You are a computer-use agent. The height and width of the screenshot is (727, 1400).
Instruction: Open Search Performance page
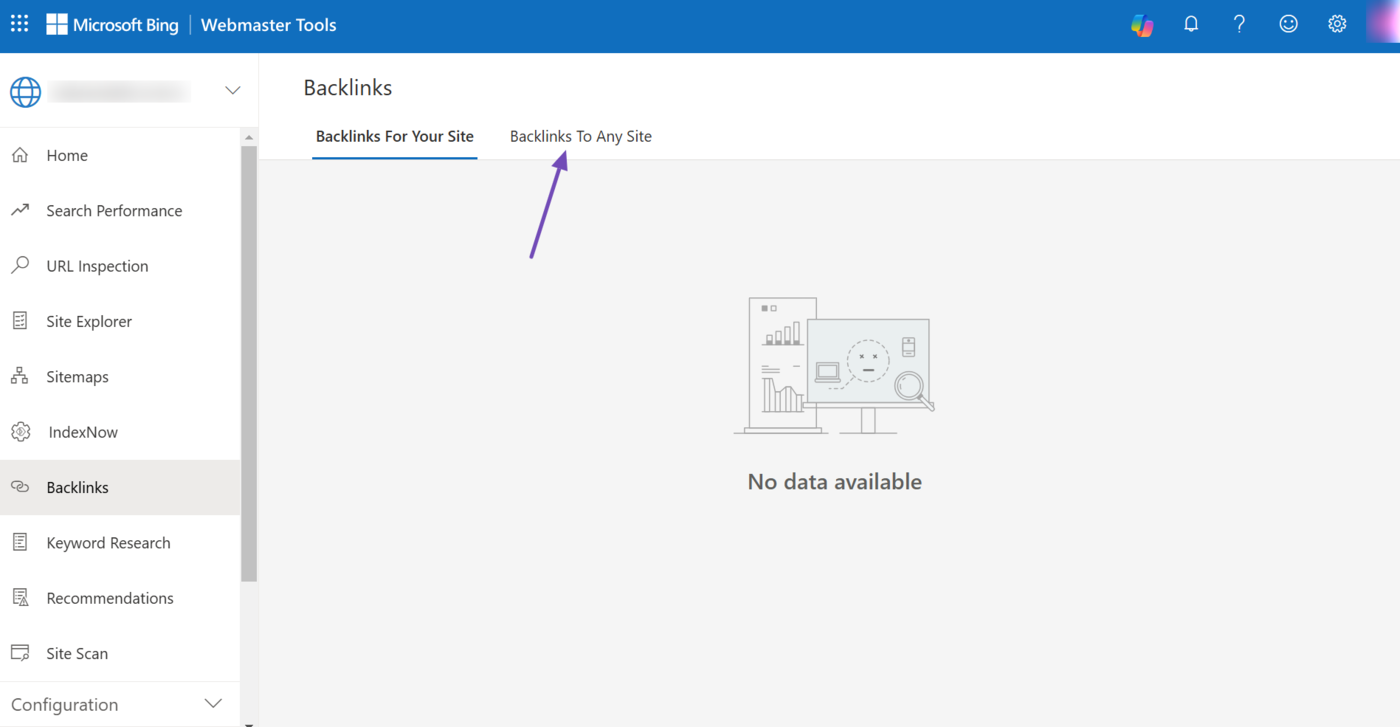pyautogui.click(x=114, y=211)
